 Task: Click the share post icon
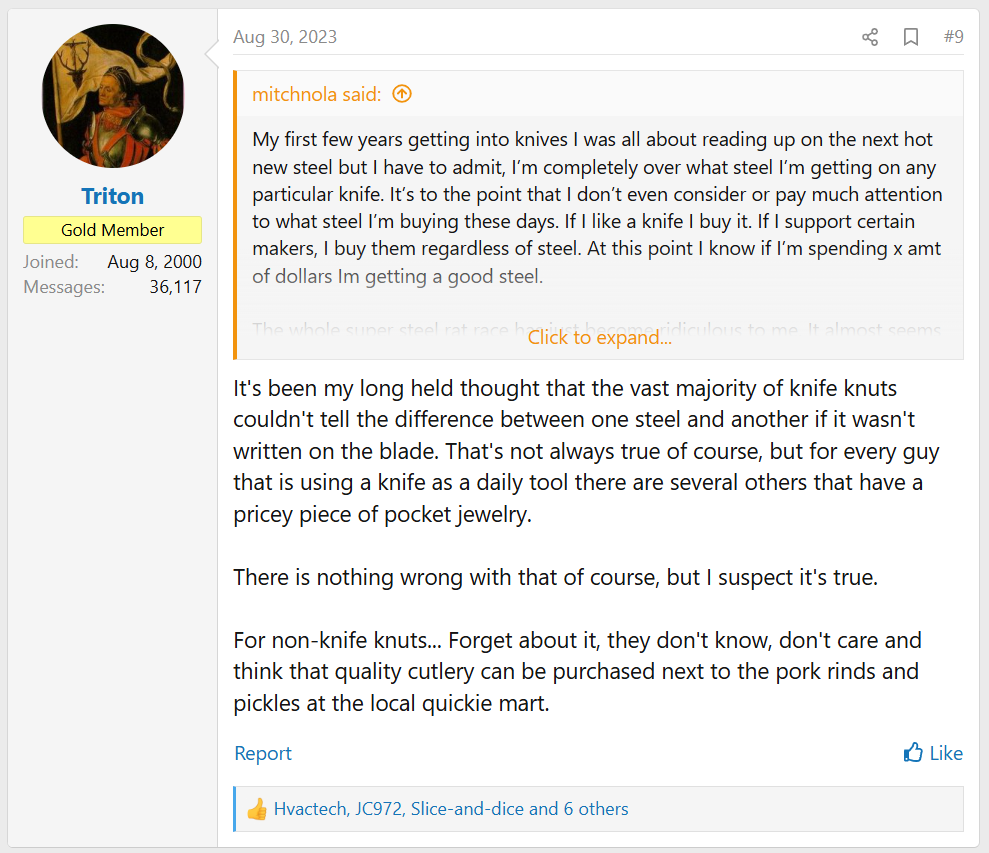[870, 37]
